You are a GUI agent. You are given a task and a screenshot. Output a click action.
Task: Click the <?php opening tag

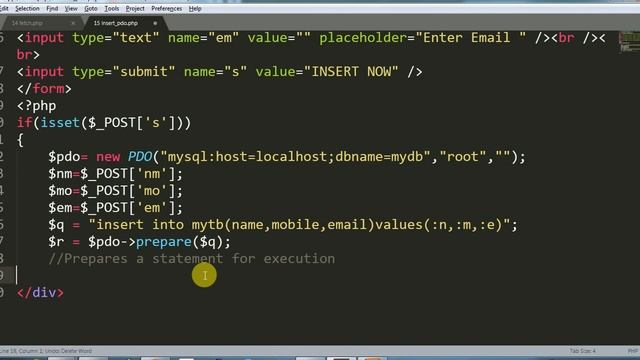[x=37, y=106]
